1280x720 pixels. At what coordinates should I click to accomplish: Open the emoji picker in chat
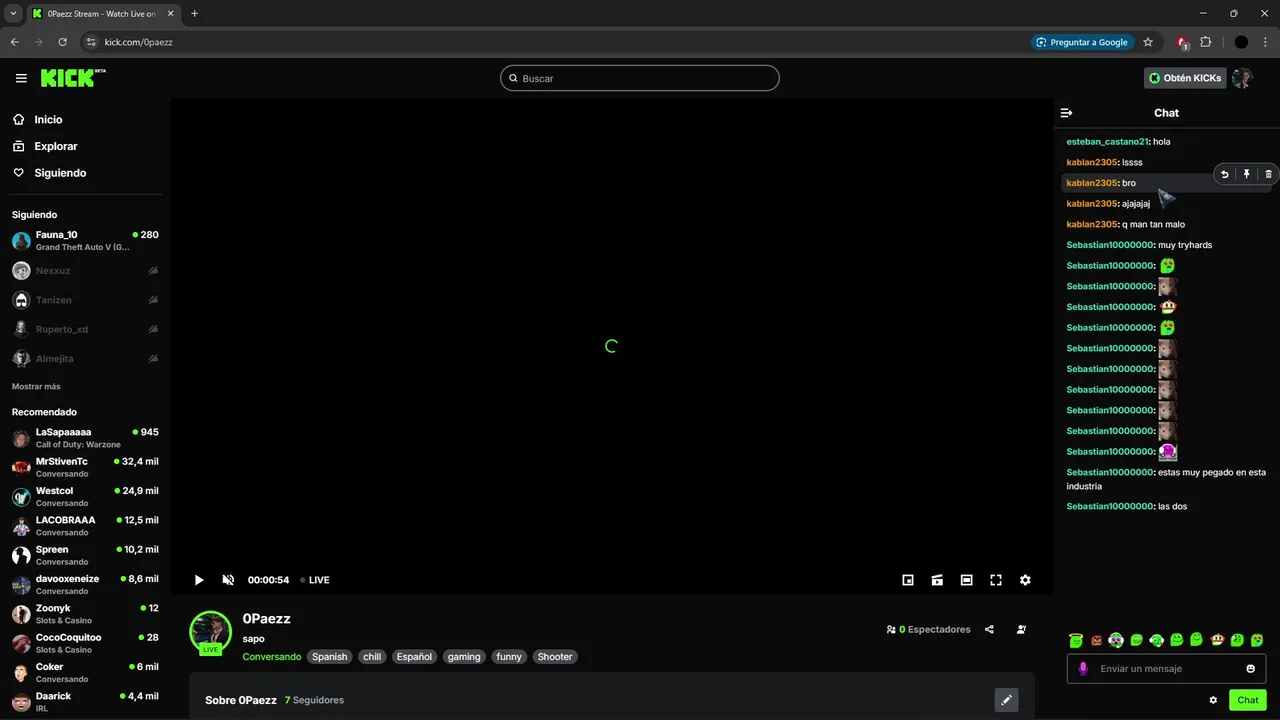pyautogui.click(x=1250, y=669)
